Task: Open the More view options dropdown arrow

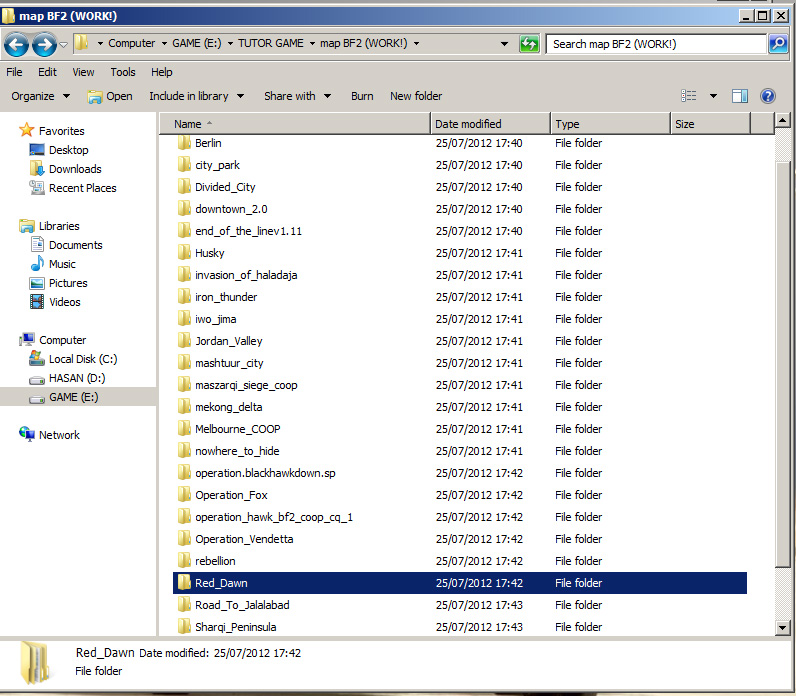Action: [713, 96]
